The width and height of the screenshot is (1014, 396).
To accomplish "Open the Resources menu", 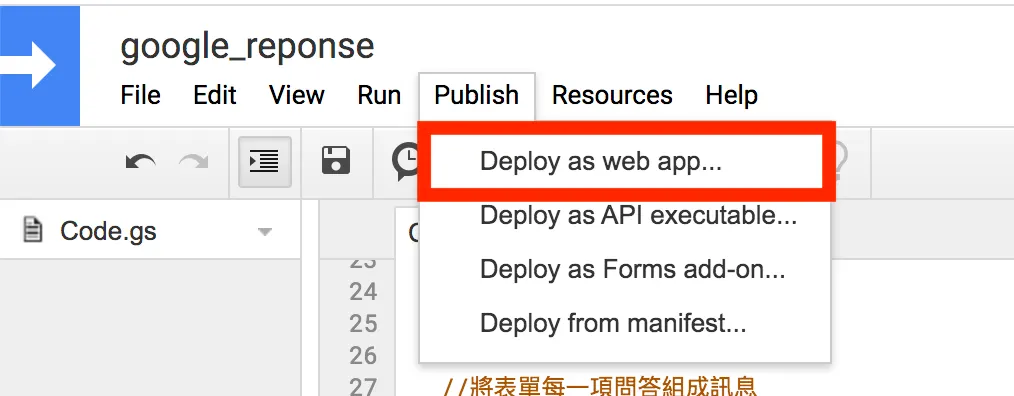I will (x=612, y=95).
